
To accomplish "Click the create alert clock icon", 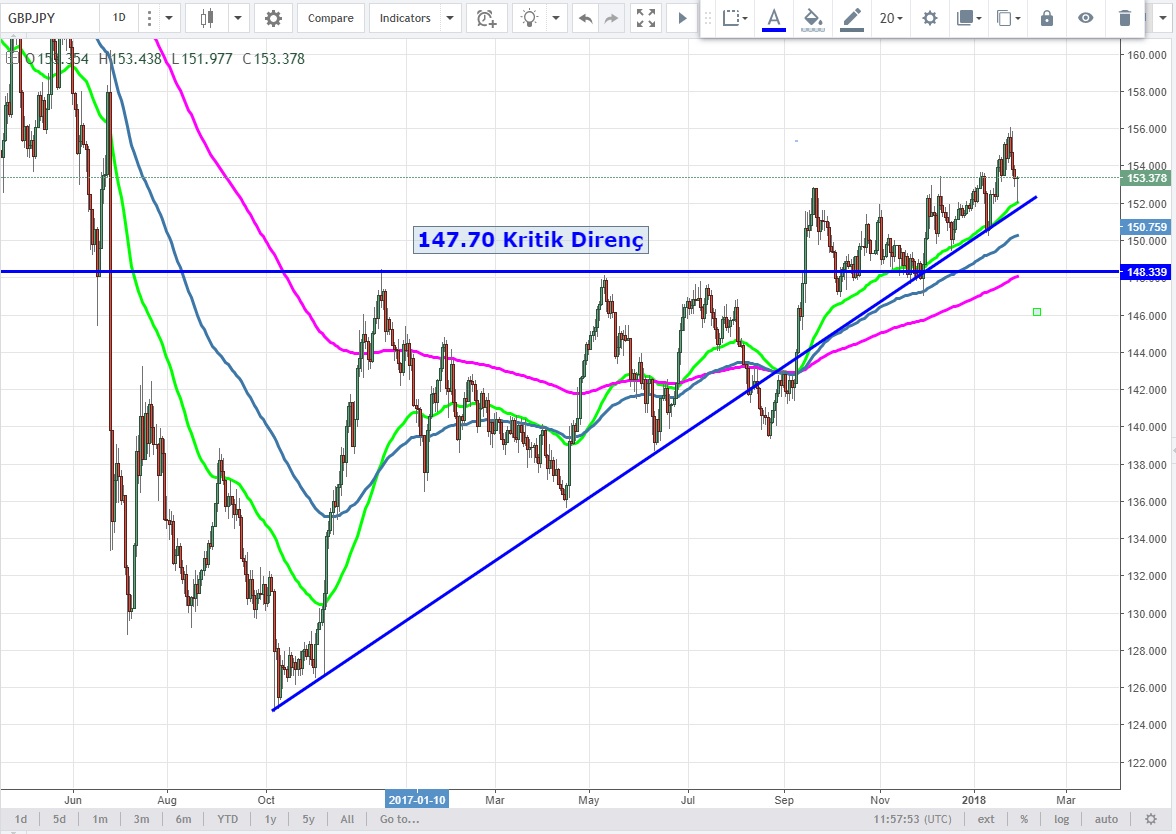I will click(x=486, y=18).
